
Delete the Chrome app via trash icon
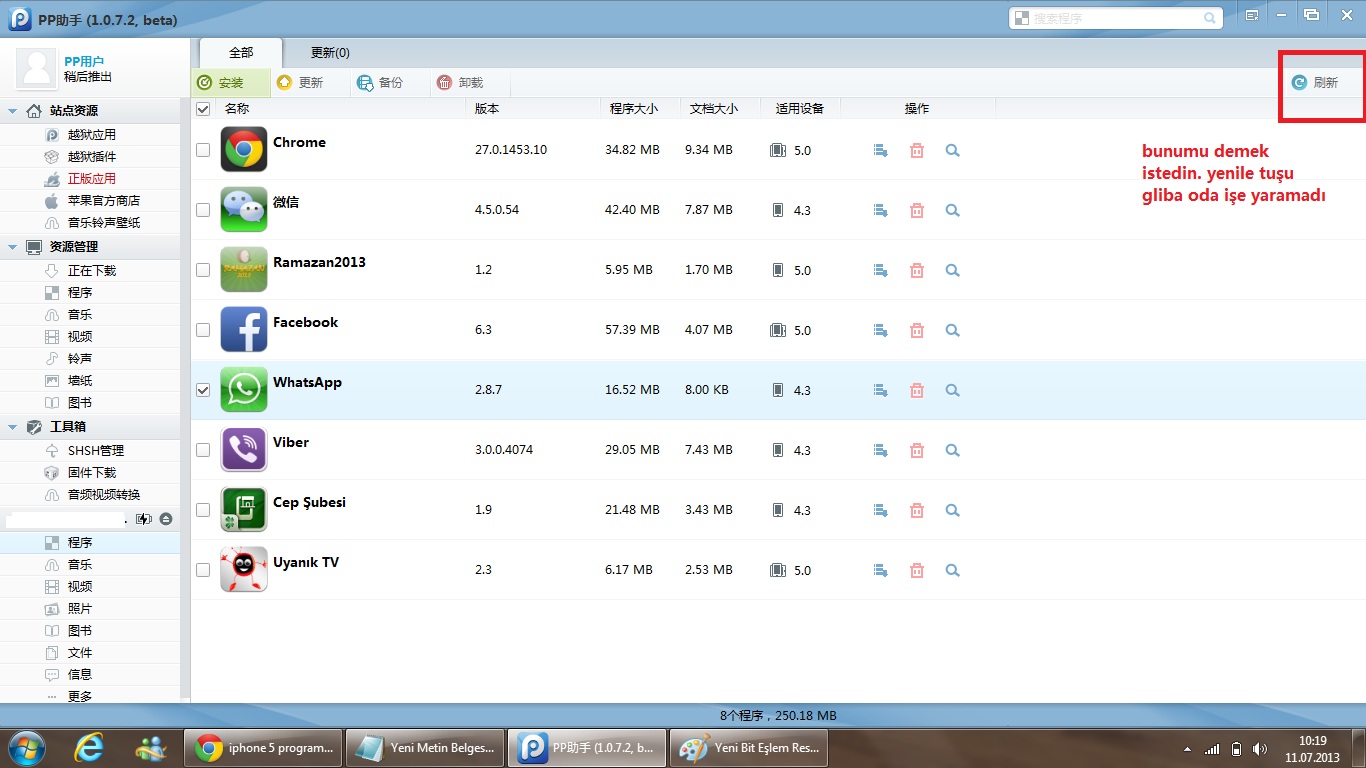[x=916, y=151]
